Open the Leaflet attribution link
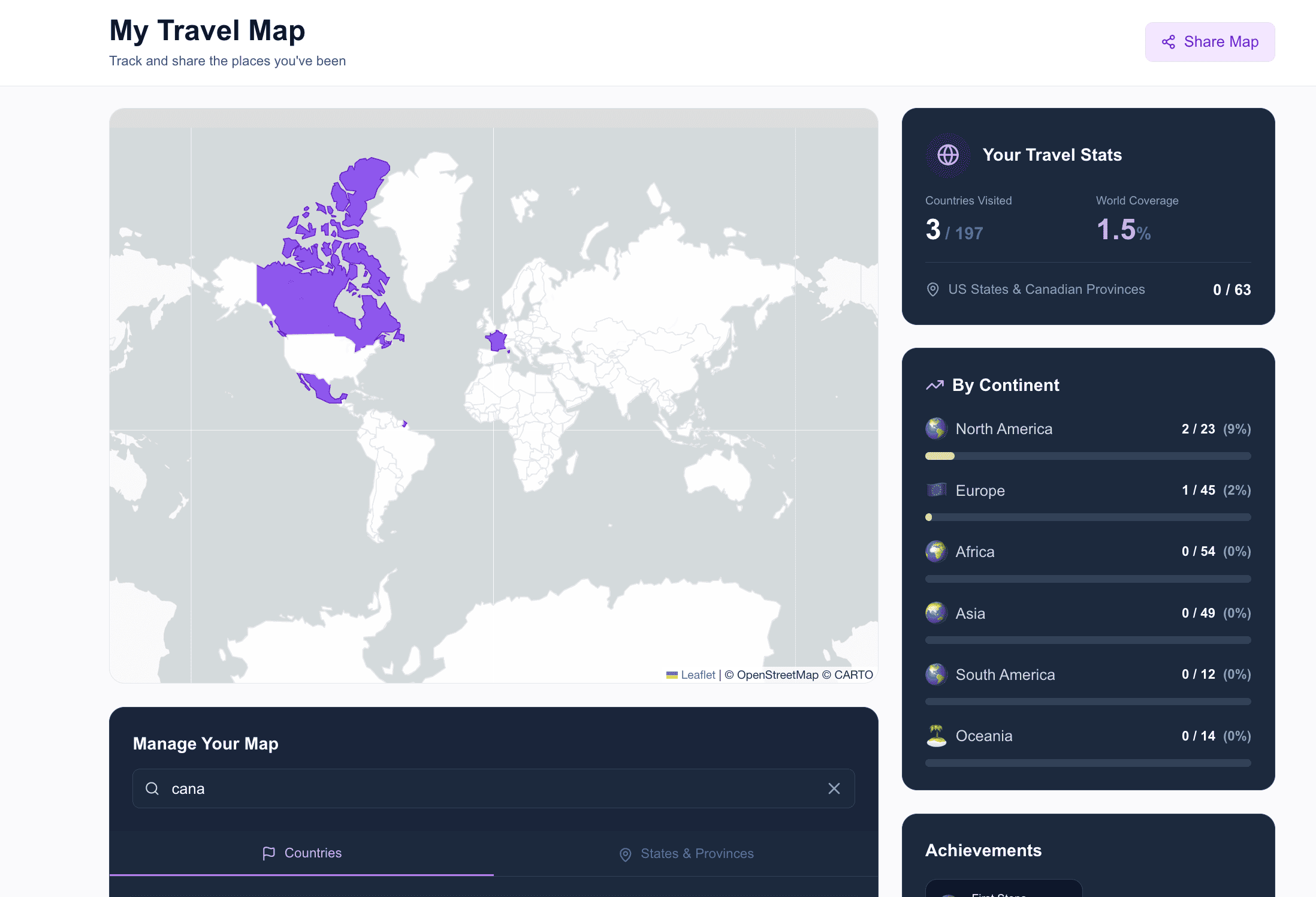This screenshot has height=897, width=1316. (698, 675)
